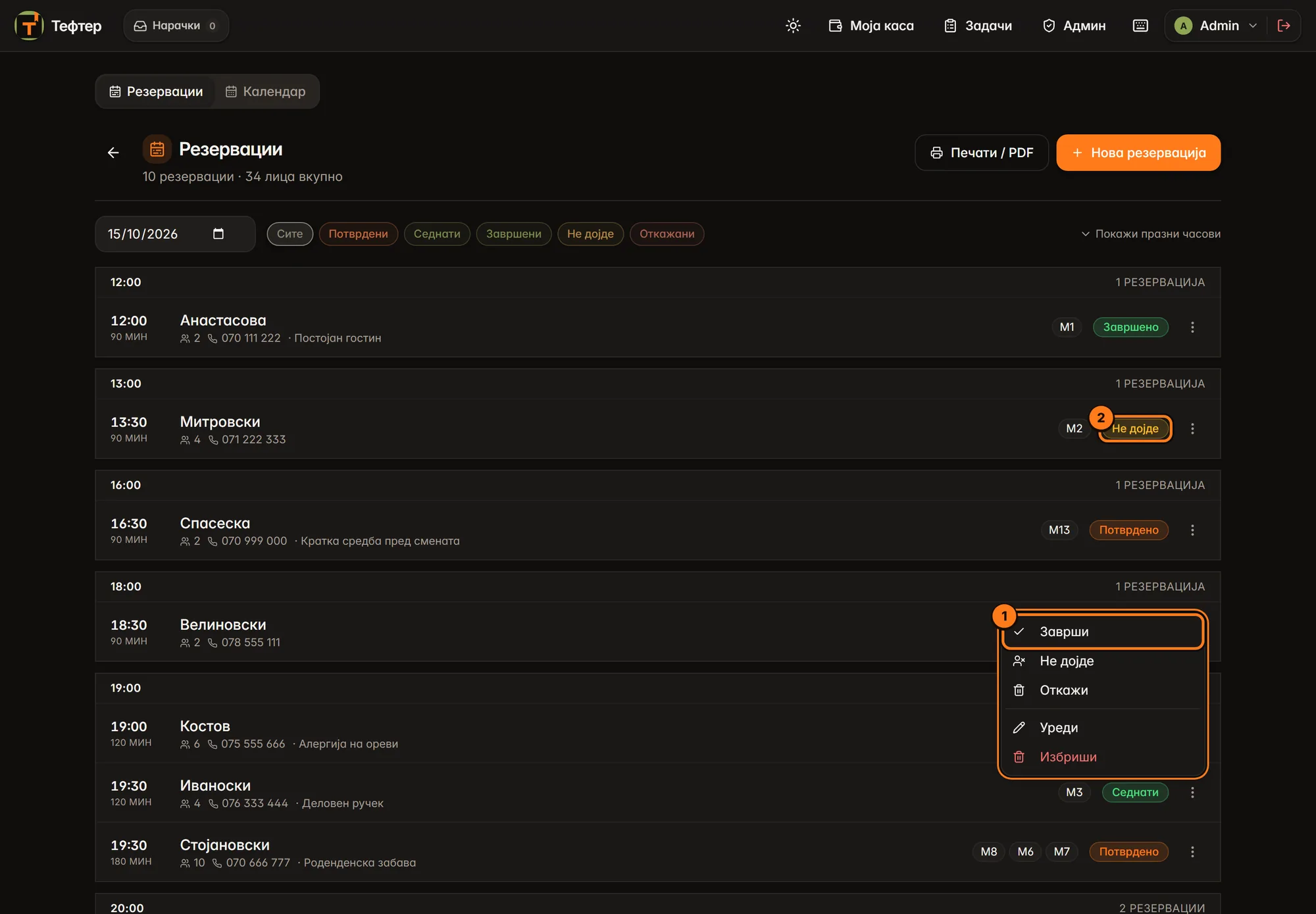
Task: Click the M8 table tag for Стојановски
Action: tap(988, 851)
